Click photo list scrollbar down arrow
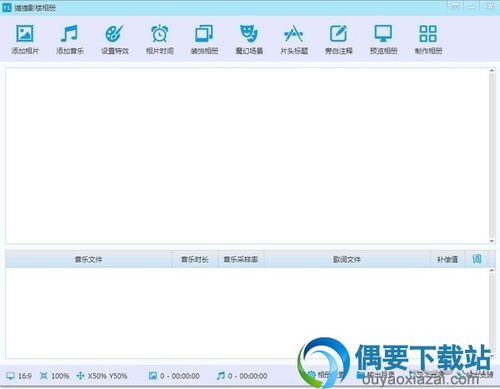Screen dimensions: 500x389 [492, 241]
